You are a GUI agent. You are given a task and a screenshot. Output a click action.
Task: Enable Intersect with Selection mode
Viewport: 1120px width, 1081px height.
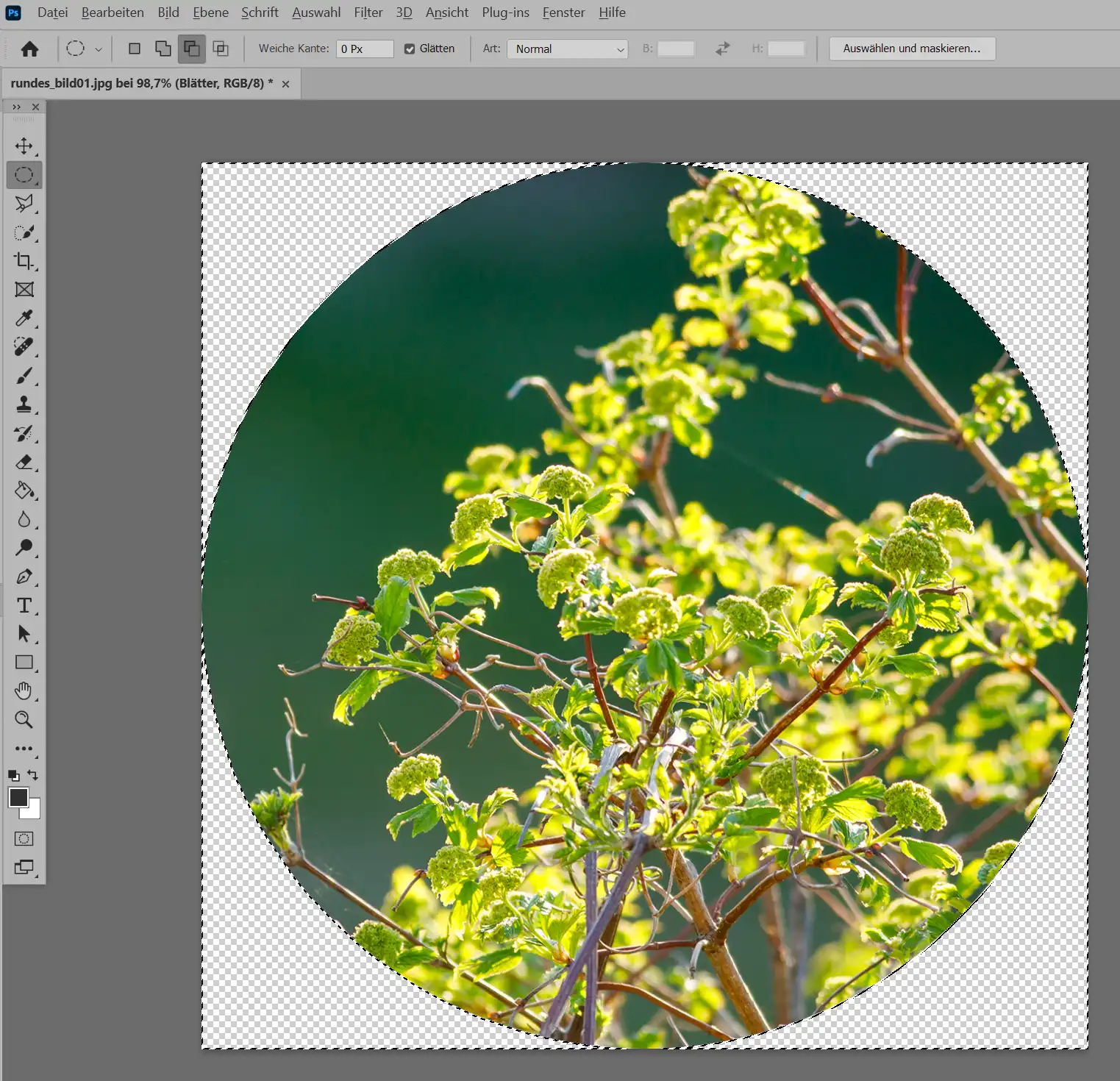pyautogui.click(x=221, y=49)
